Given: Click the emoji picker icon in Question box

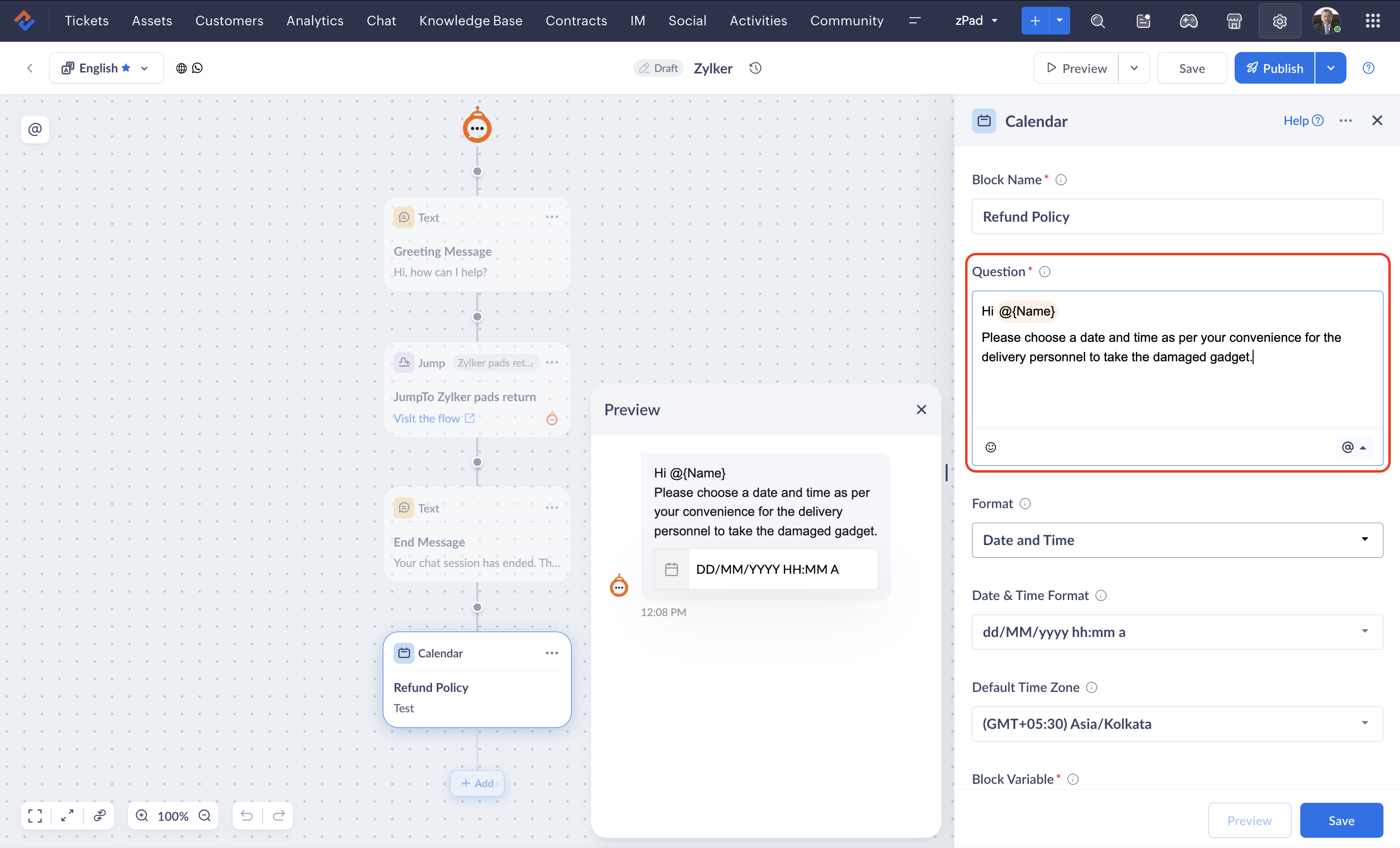Looking at the screenshot, I should point(990,447).
